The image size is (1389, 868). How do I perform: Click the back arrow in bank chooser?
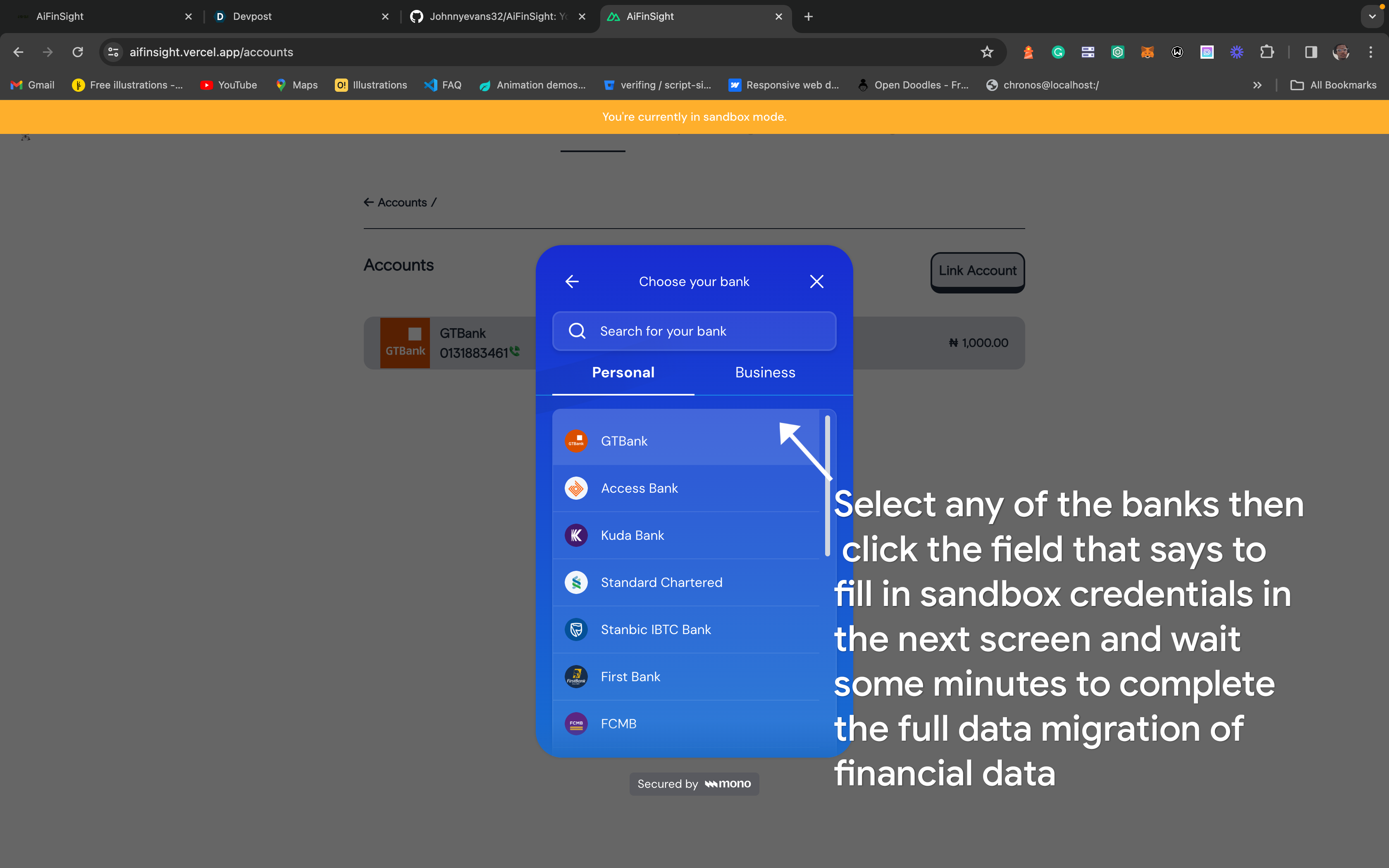(x=572, y=281)
